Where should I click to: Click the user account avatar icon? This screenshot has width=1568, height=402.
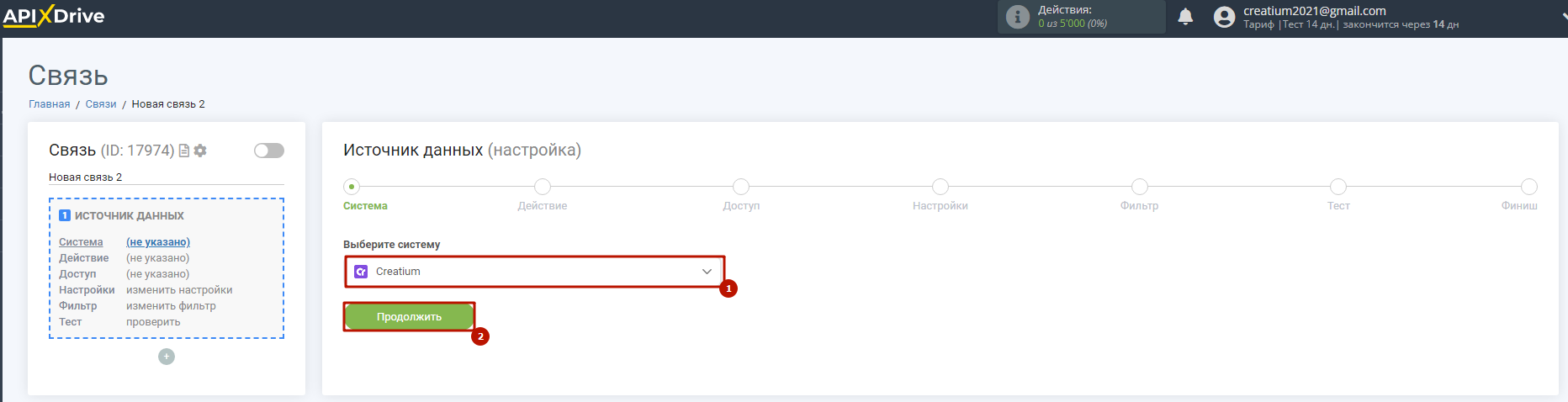click(x=1224, y=17)
